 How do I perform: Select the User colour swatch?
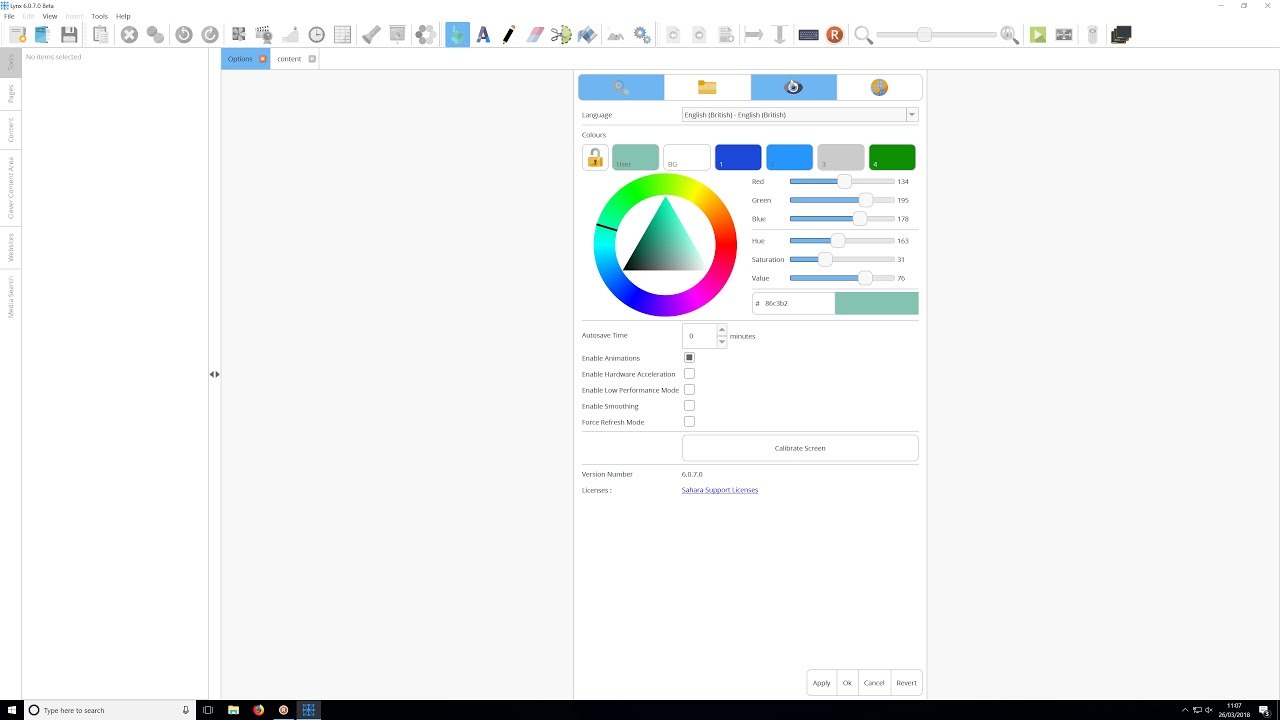click(635, 157)
